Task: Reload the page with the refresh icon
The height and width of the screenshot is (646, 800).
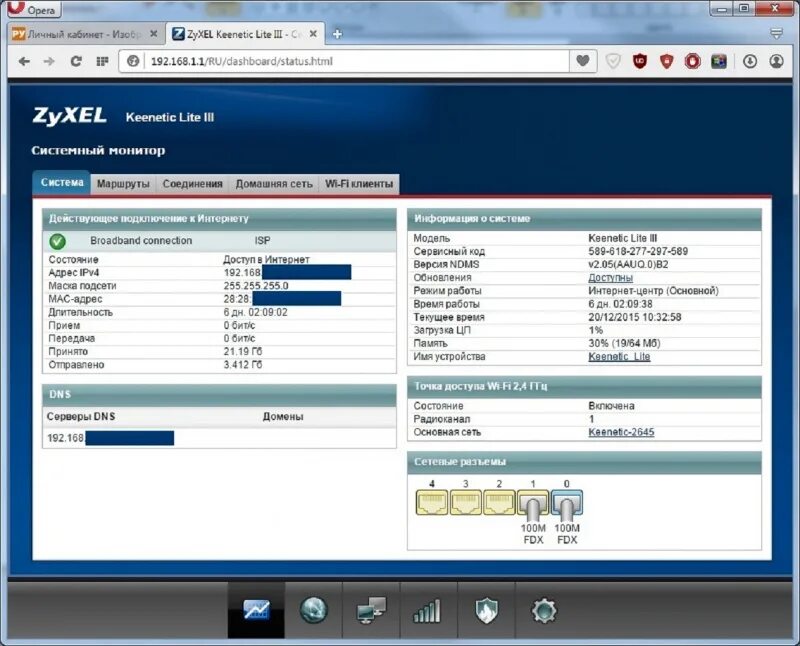Action: tap(76, 61)
